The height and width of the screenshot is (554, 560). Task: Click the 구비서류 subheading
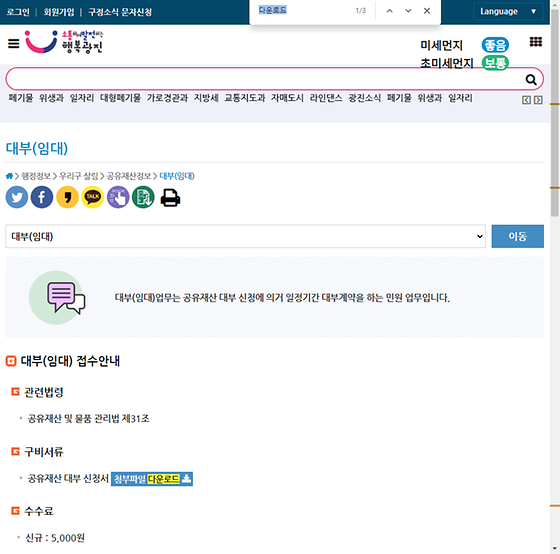coord(44,452)
